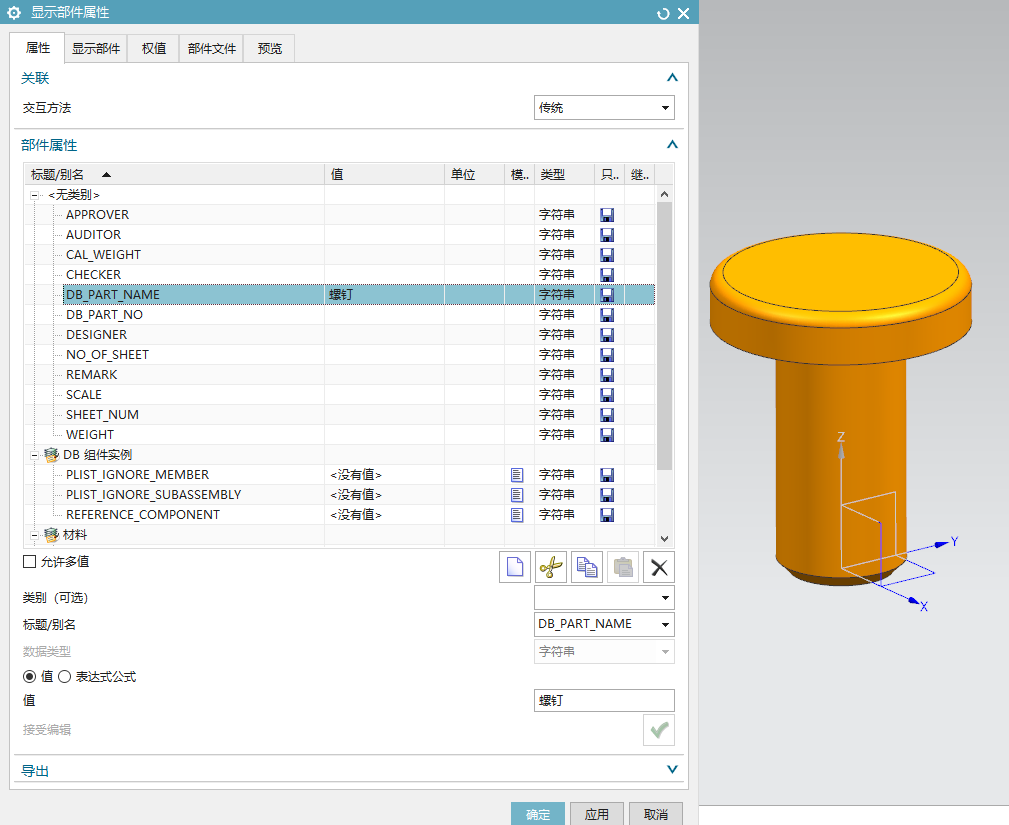
Task: Enable the 允许多值 checkbox
Action: click(29, 562)
